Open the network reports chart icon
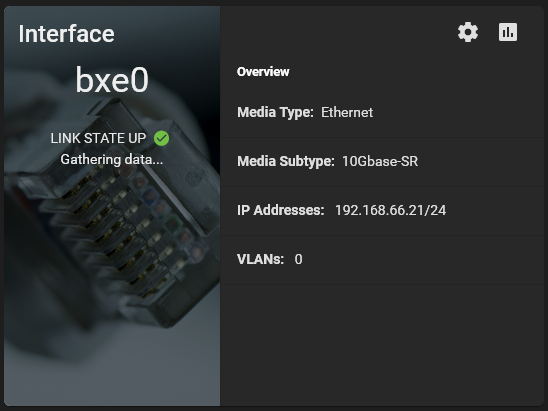 508,33
